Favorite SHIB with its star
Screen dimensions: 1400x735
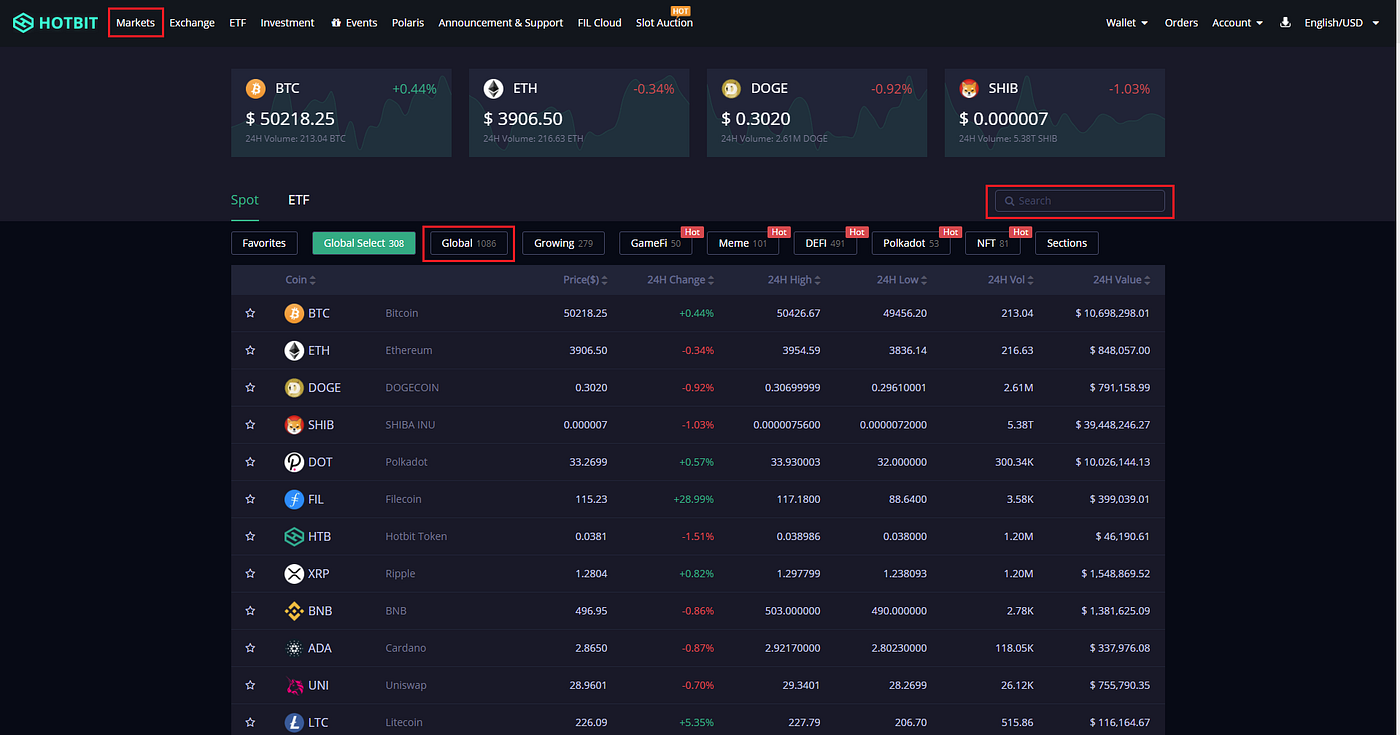[x=250, y=425]
